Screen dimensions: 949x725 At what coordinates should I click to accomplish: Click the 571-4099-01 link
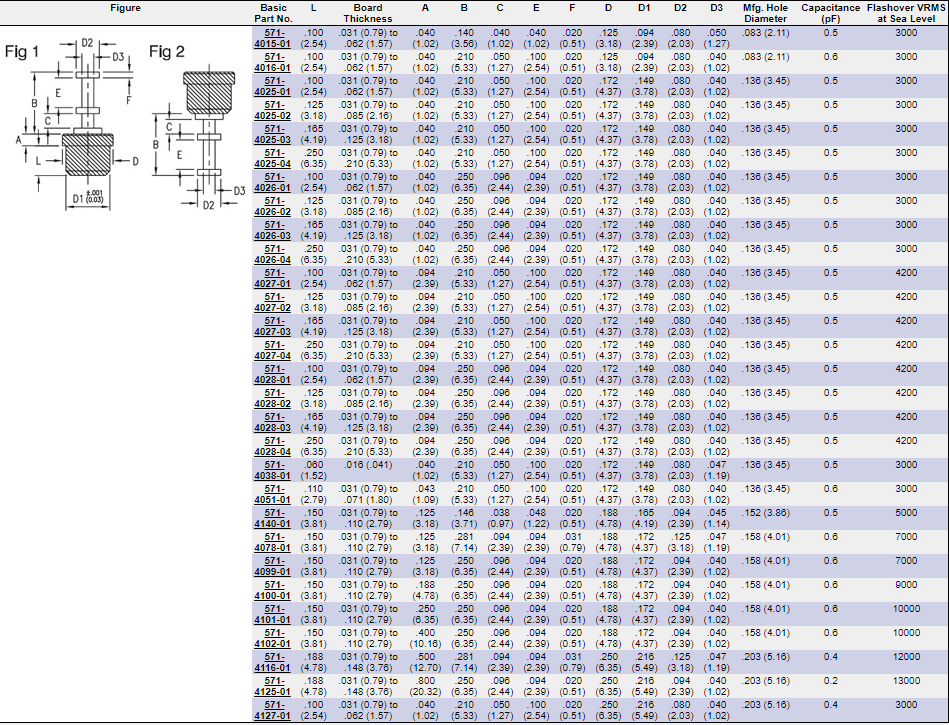[x=270, y=566]
